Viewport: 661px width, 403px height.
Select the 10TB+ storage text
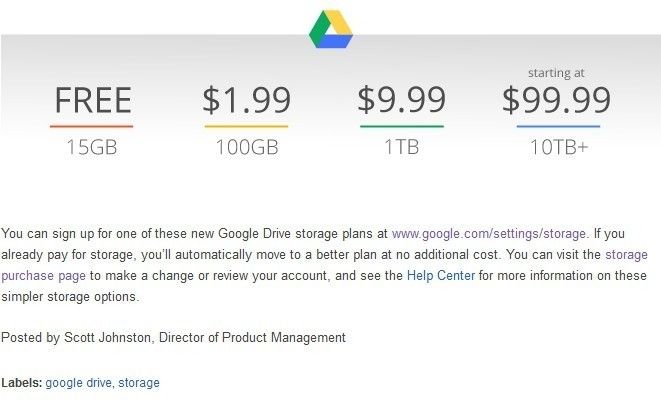click(559, 147)
